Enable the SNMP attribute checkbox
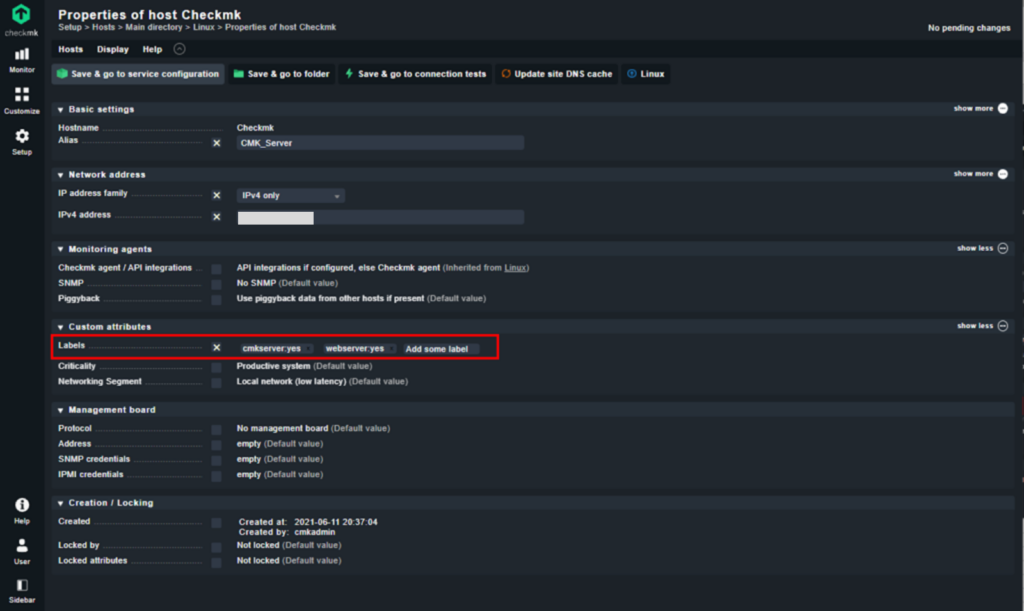 pyautogui.click(x=216, y=284)
